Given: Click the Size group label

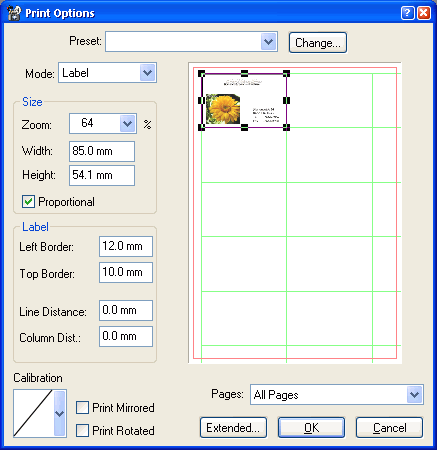Looking at the screenshot, I should click(x=32, y=102).
